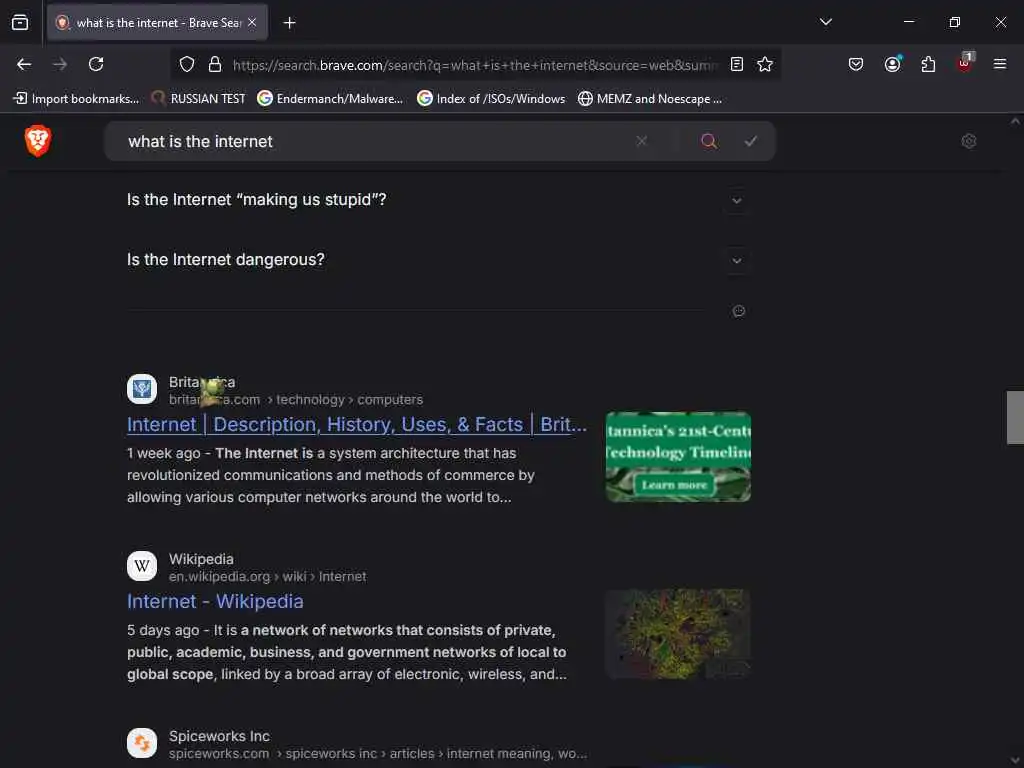Click the Spiceworks favicon

pyautogui.click(x=142, y=743)
